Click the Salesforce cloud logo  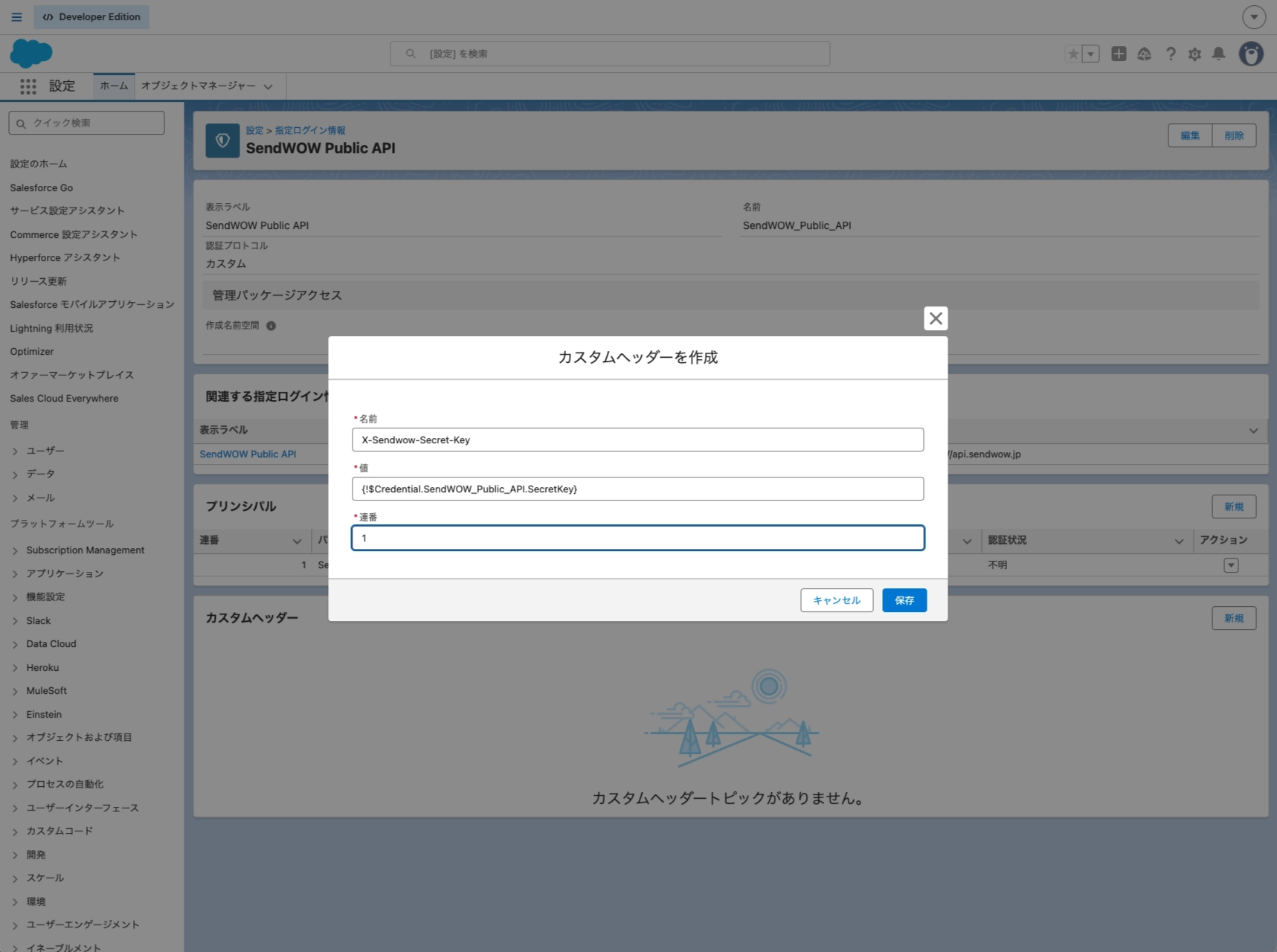pos(31,54)
